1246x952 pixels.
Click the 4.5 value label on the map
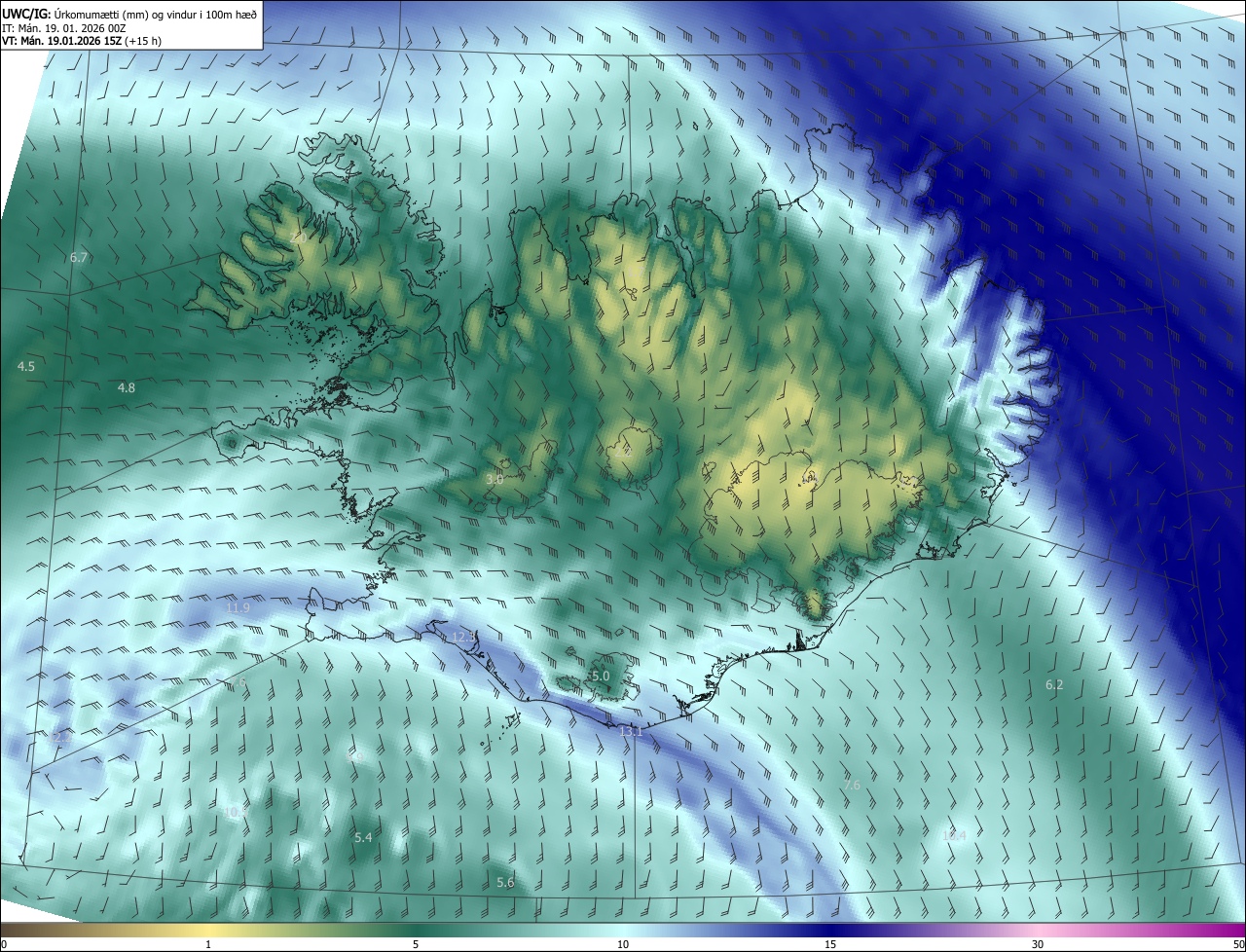click(26, 367)
